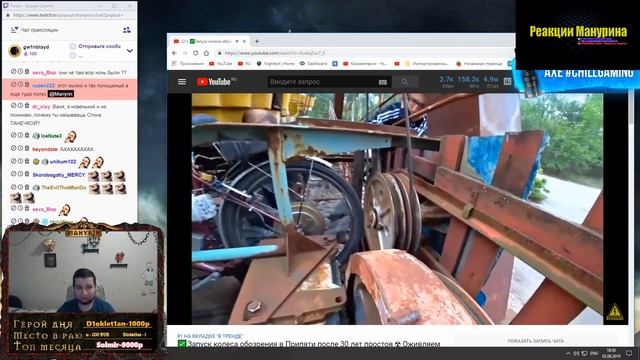
Task: Open YouTube hamburger guide menu
Action: (x=182, y=82)
